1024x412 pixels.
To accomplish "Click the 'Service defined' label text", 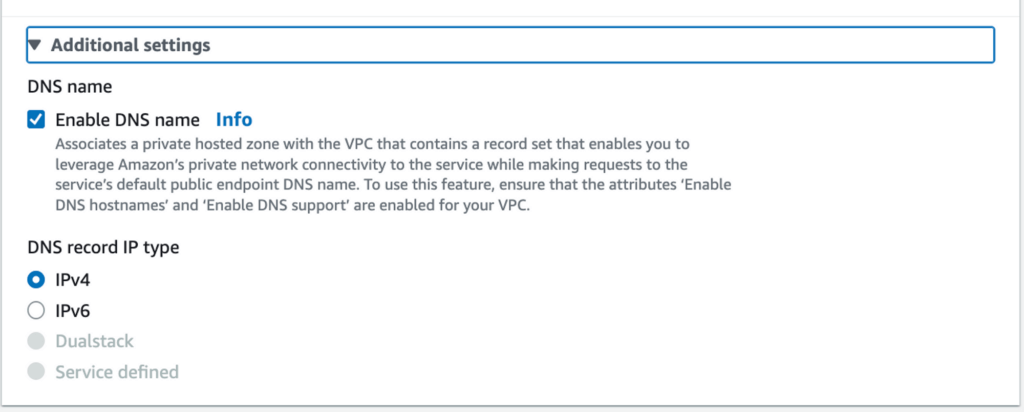I will (x=116, y=372).
